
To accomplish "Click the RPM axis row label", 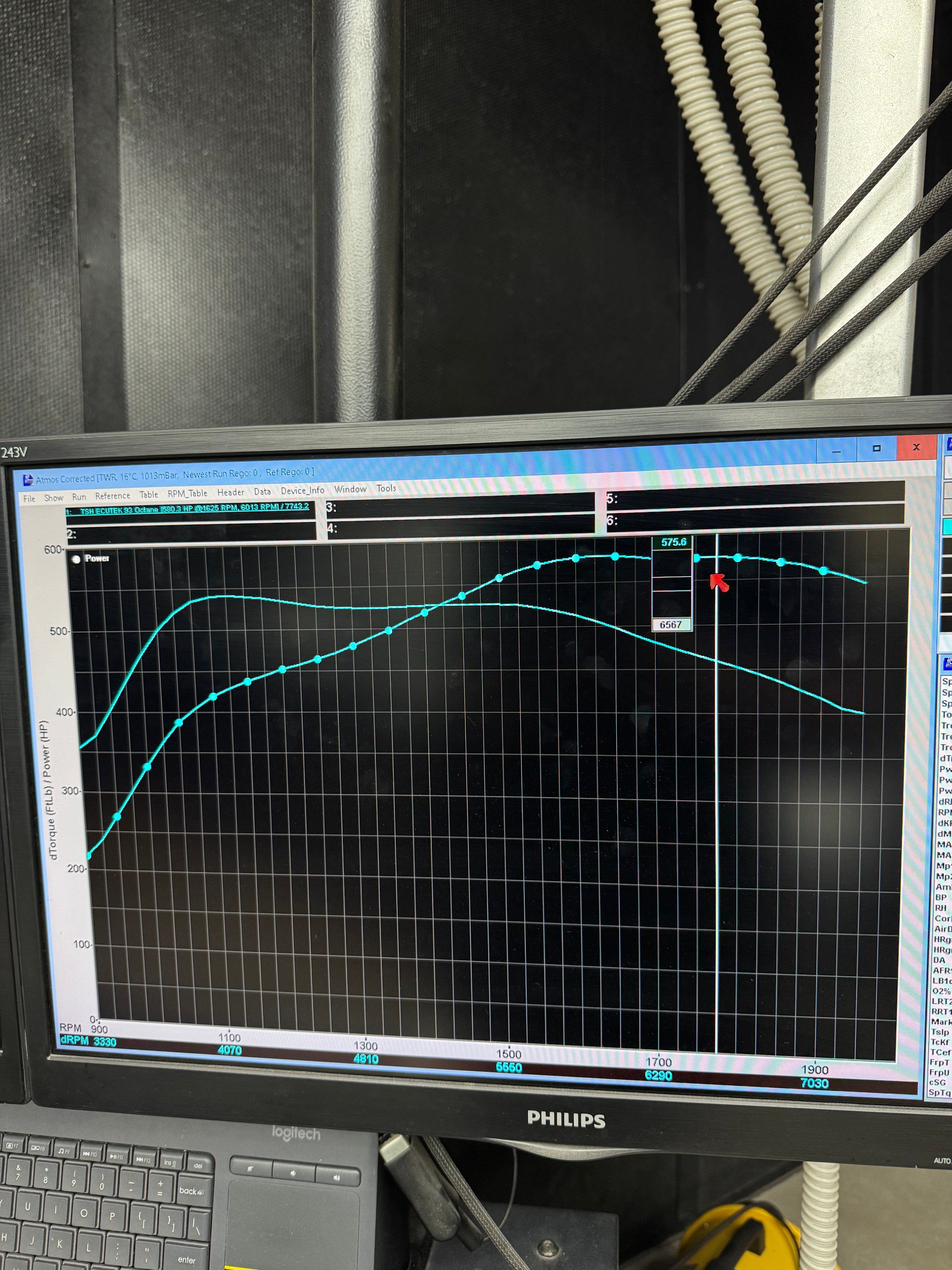I will [x=71, y=1028].
